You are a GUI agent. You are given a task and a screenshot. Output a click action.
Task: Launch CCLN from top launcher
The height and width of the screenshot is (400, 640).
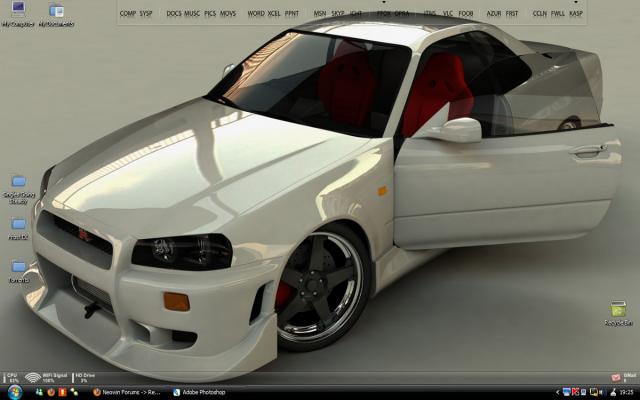(540, 13)
